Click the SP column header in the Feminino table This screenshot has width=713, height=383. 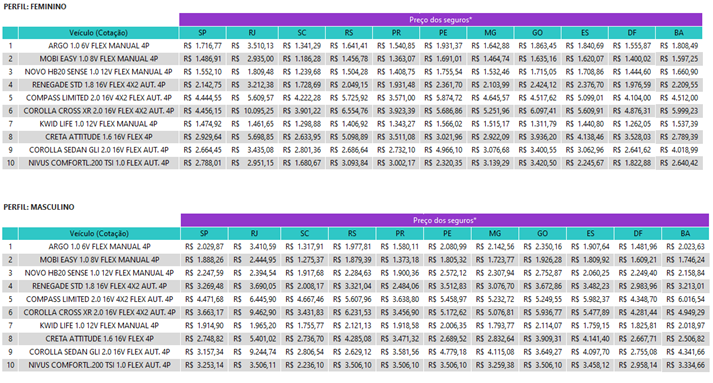pyautogui.click(x=202, y=33)
